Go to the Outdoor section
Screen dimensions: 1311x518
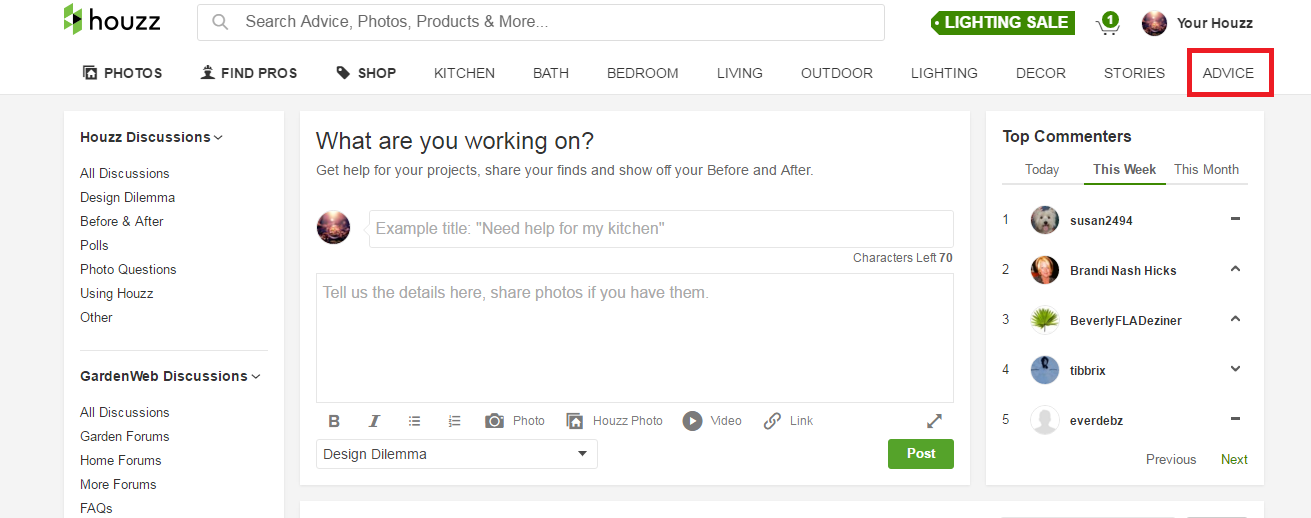[837, 73]
